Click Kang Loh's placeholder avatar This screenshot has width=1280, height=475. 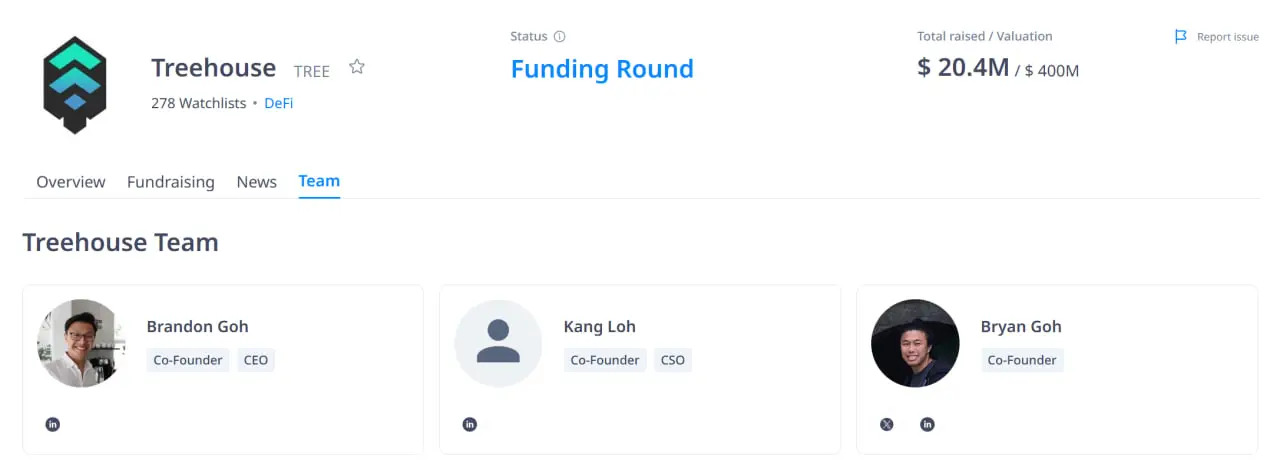[498, 343]
